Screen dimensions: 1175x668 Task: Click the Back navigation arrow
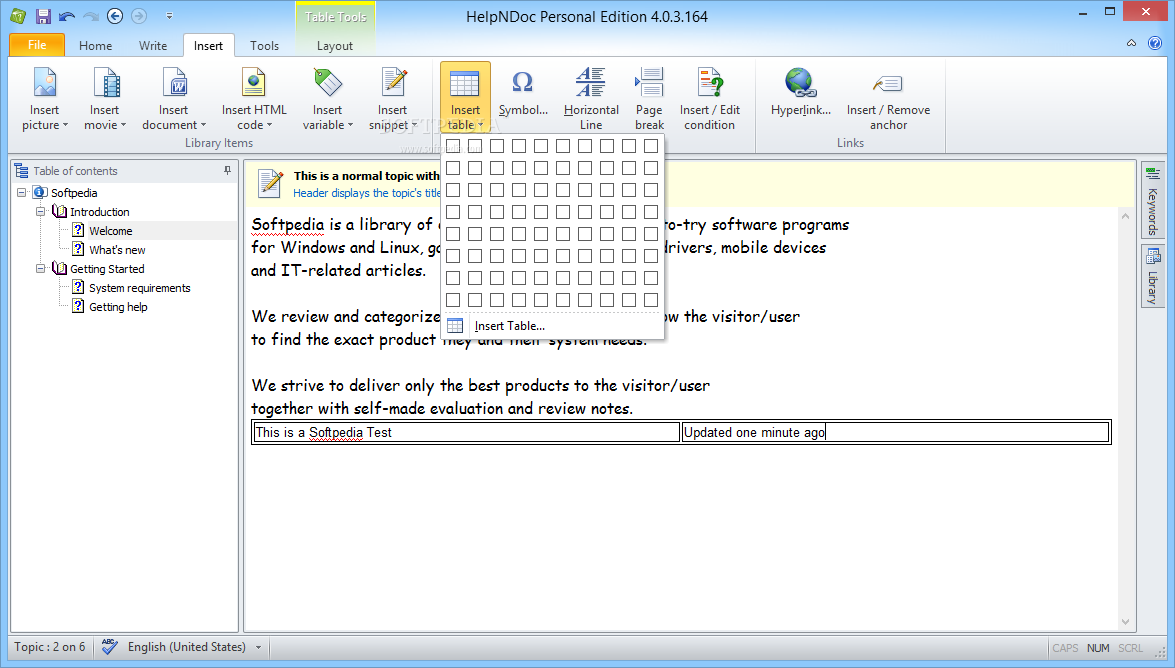(x=115, y=16)
